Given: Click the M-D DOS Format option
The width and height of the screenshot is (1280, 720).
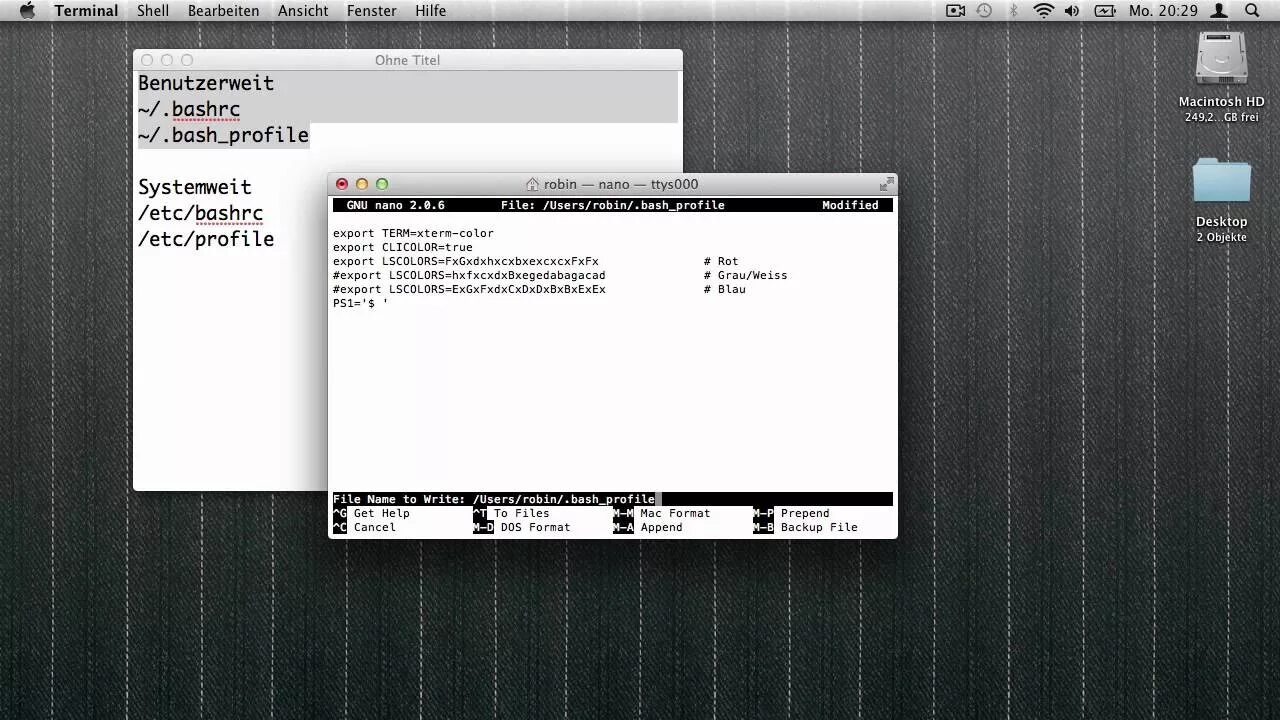Looking at the screenshot, I should click(x=522, y=527).
